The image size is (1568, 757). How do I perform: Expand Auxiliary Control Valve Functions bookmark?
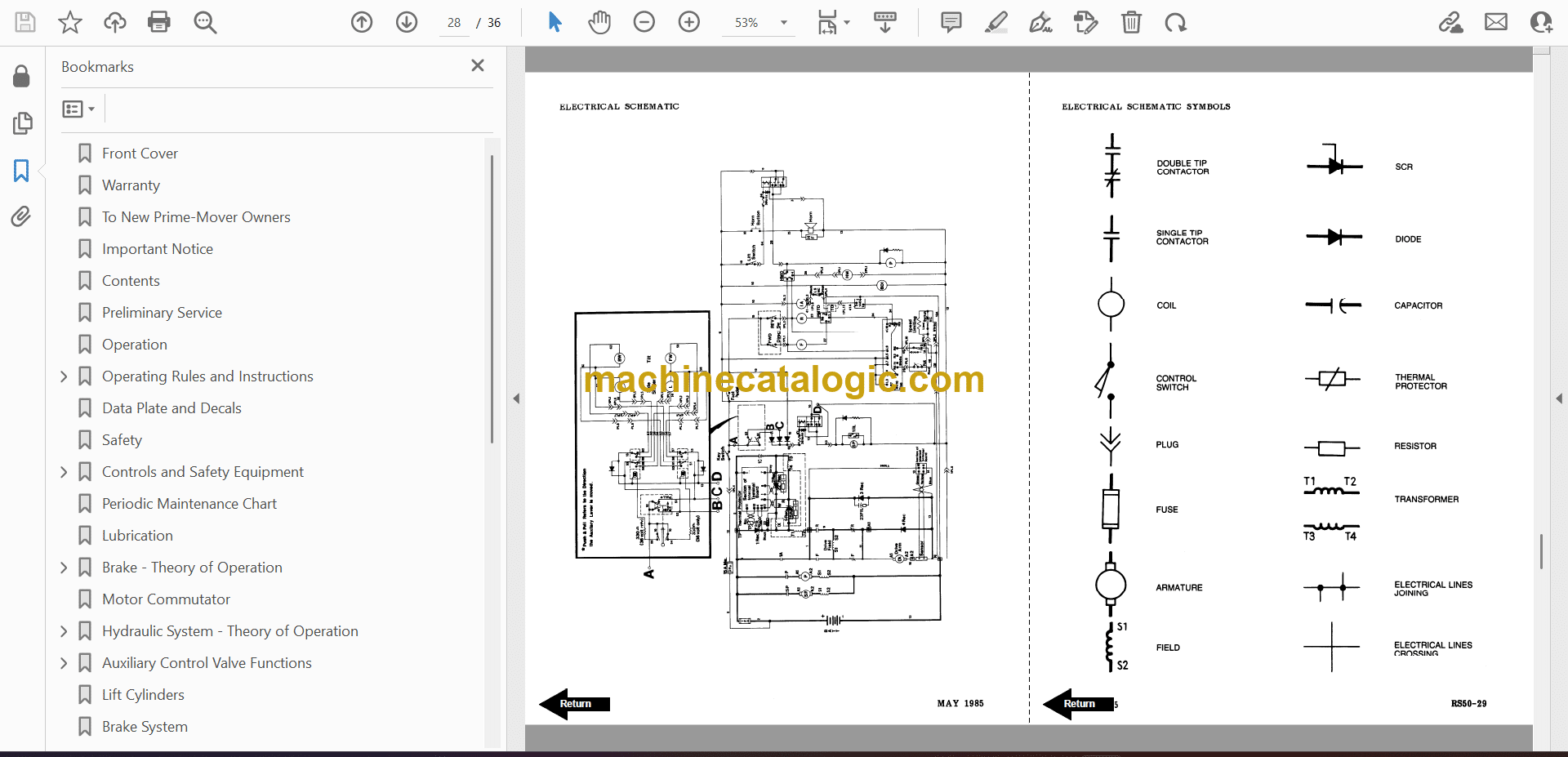(x=64, y=663)
